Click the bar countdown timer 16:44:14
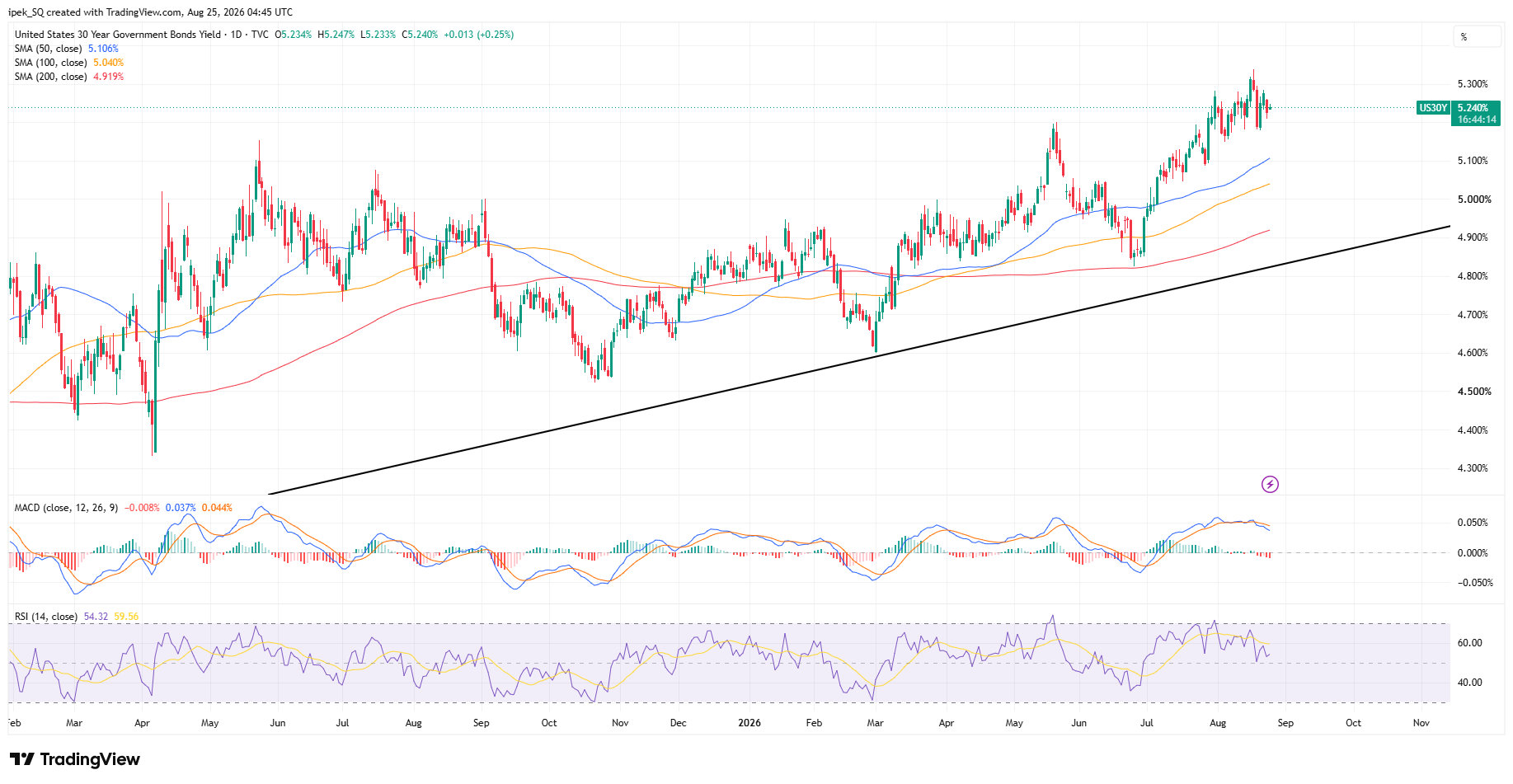 click(1476, 120)
